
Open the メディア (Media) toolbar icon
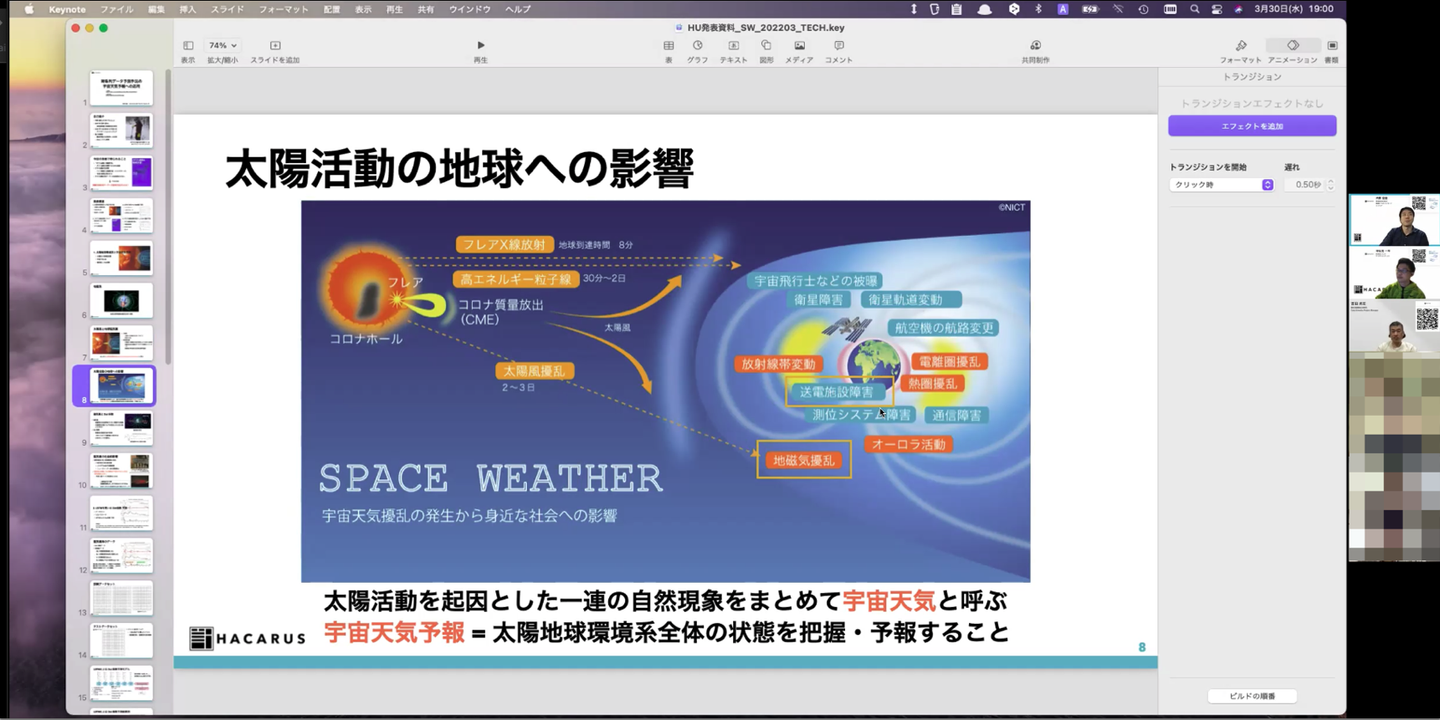(799, 46)
